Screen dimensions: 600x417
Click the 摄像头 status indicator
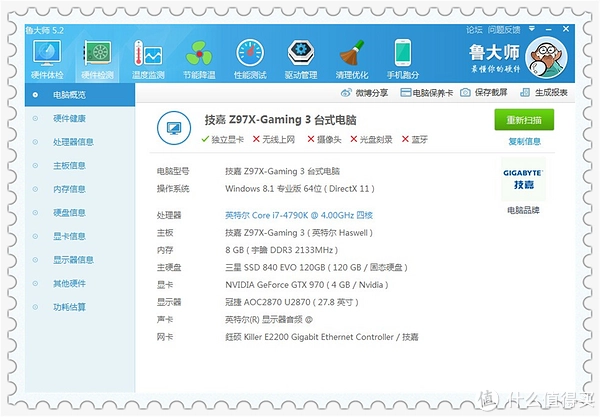[324, 140]
